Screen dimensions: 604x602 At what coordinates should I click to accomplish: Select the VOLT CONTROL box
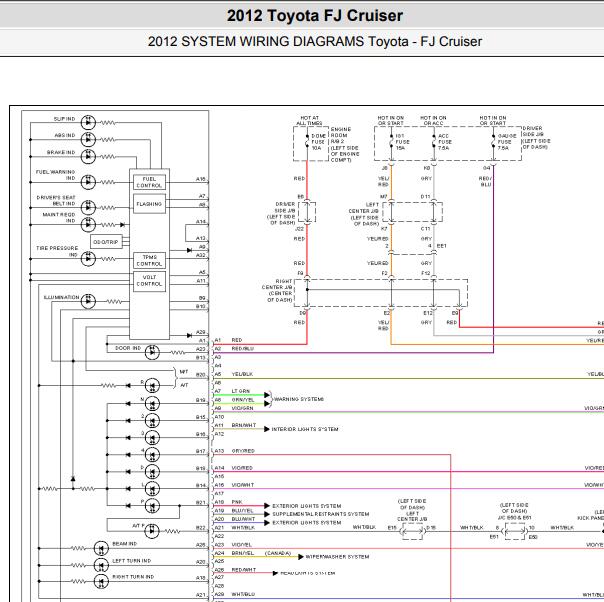point(149,281)
